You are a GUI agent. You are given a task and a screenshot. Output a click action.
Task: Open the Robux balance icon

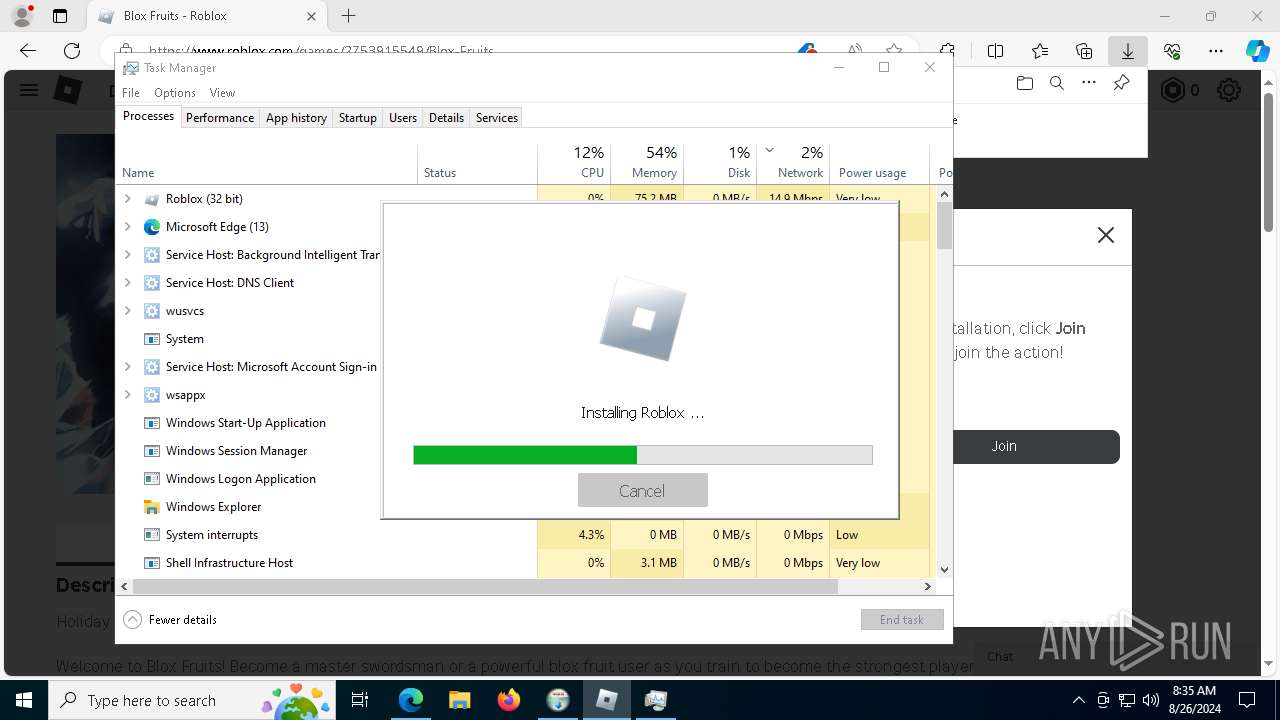click(x=1173, y=91)
